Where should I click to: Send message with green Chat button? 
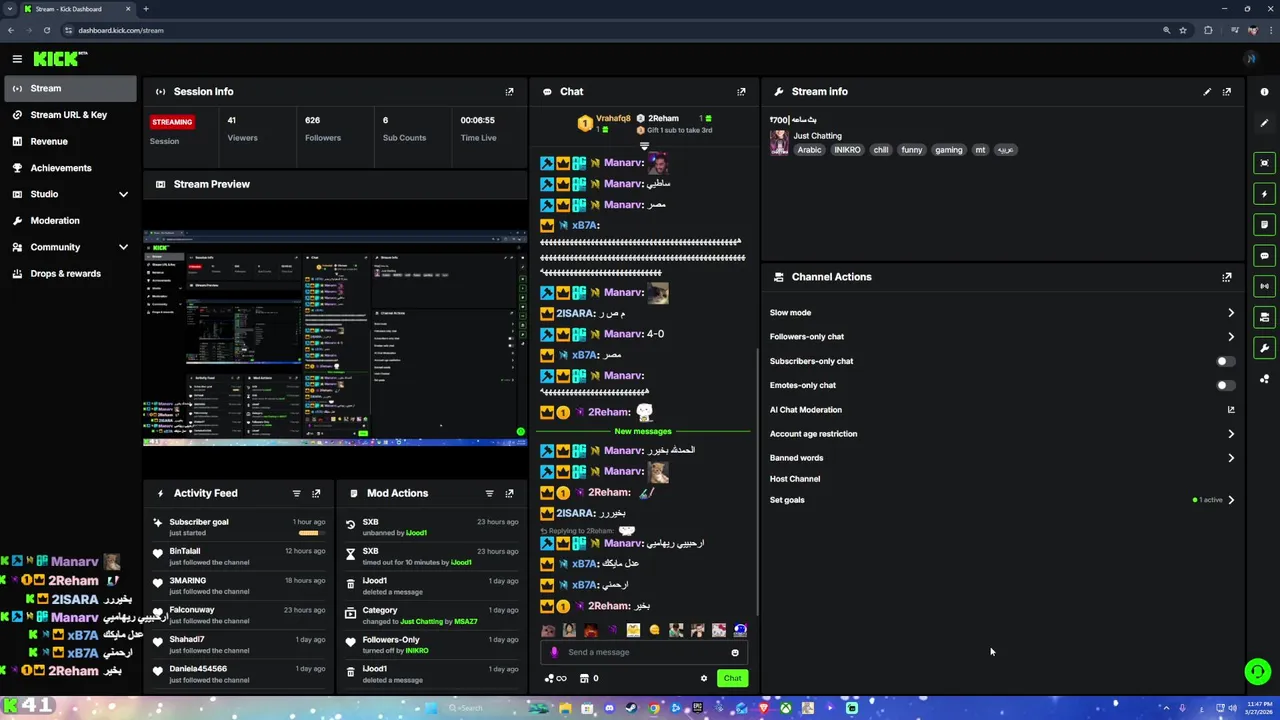(732, 678)
